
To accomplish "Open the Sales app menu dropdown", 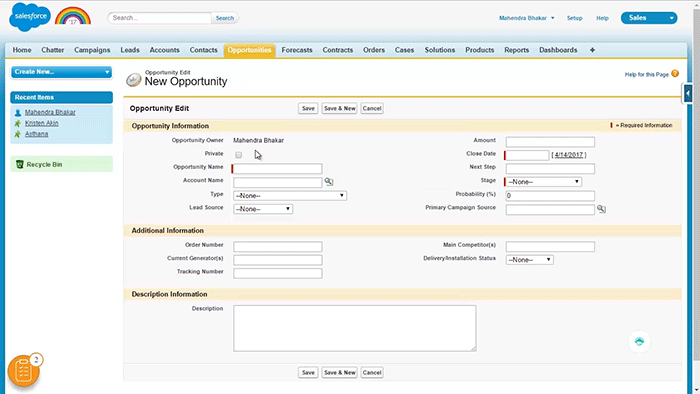I will pyautogui.click(x=649, y=18).
